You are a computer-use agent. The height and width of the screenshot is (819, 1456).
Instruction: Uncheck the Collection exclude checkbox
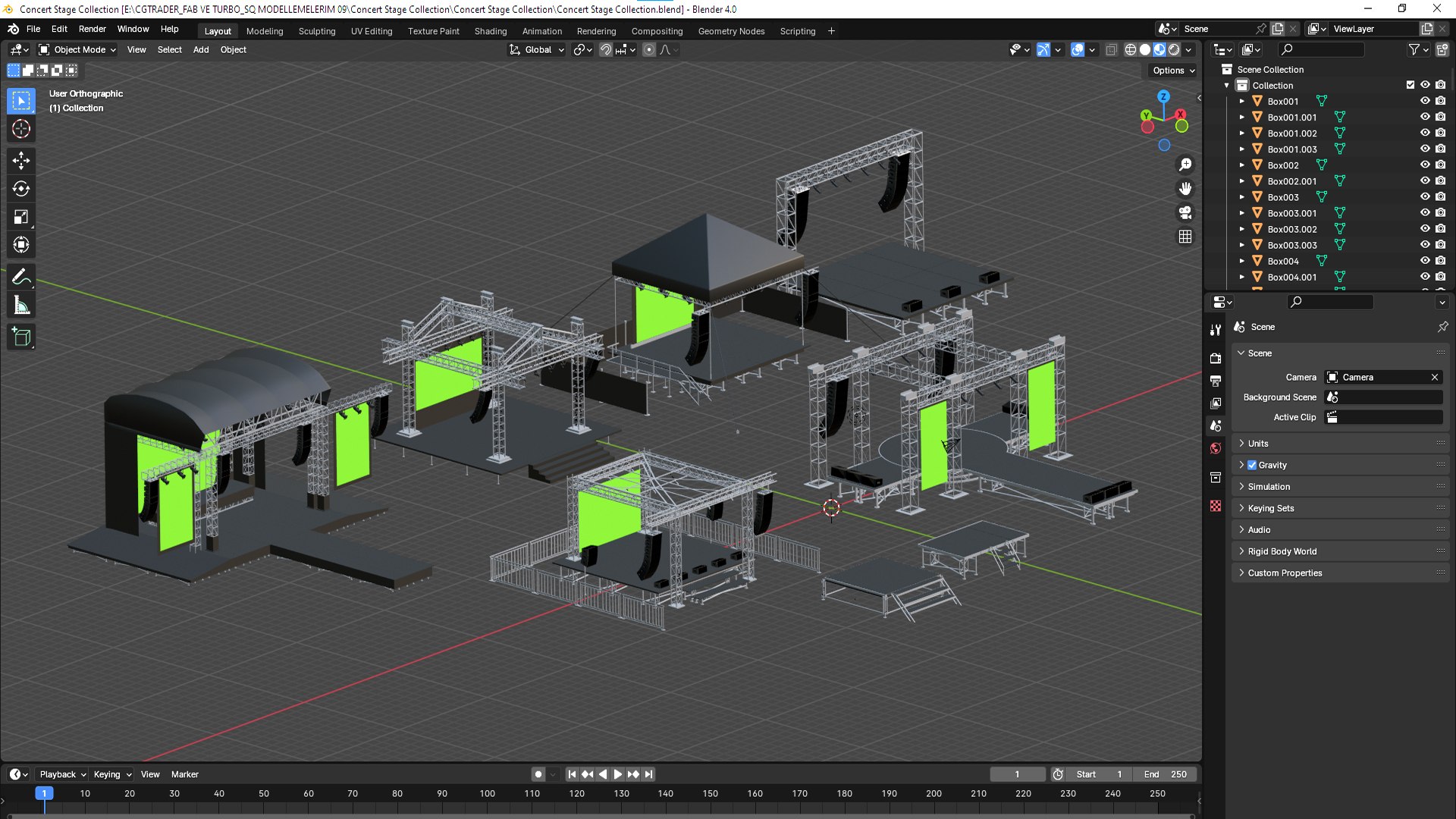click(x=1410, y=85)
